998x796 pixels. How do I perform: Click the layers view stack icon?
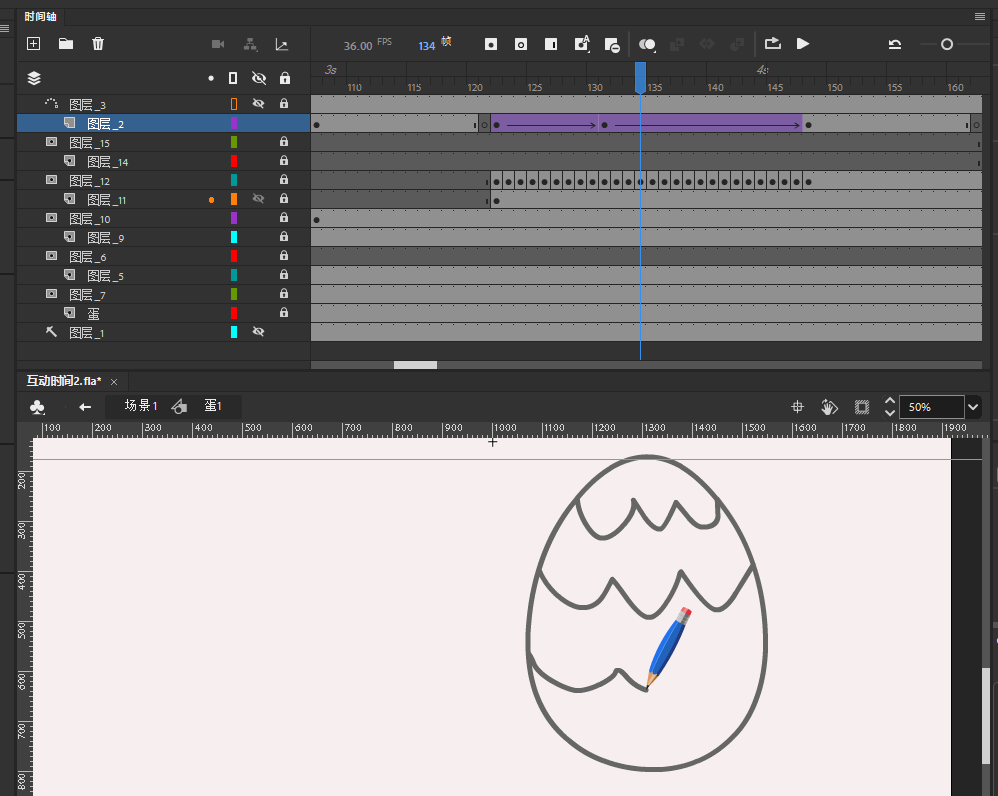click(x=34, y=78)
